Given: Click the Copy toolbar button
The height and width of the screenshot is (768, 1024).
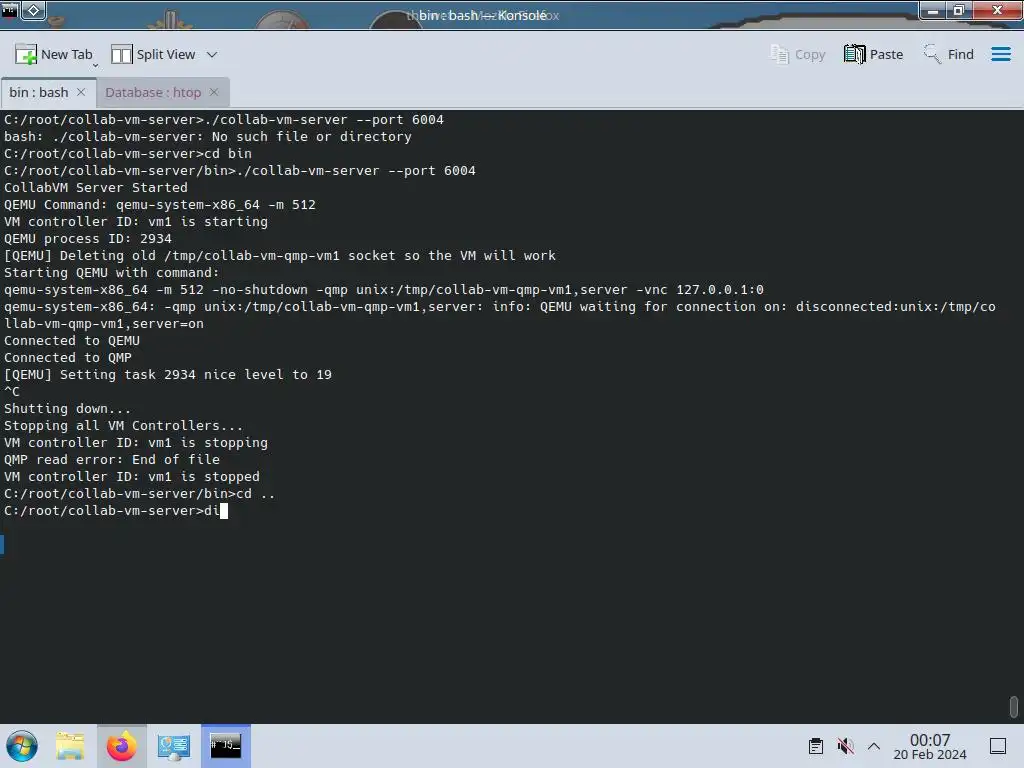Looking at the screenshot, I should point(797,55).
